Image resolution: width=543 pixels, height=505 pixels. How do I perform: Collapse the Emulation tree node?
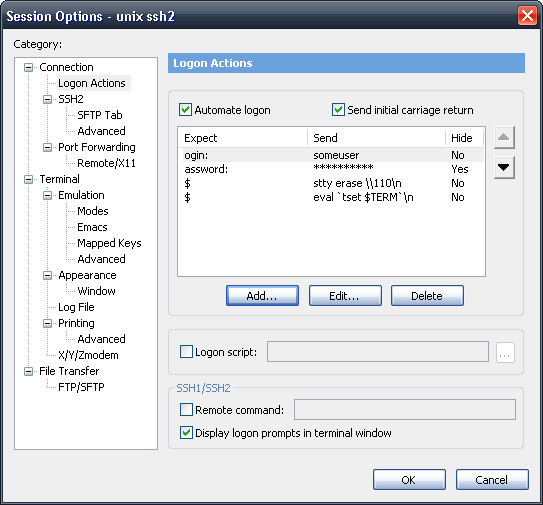pyautogui.click(x=47, y=195)
